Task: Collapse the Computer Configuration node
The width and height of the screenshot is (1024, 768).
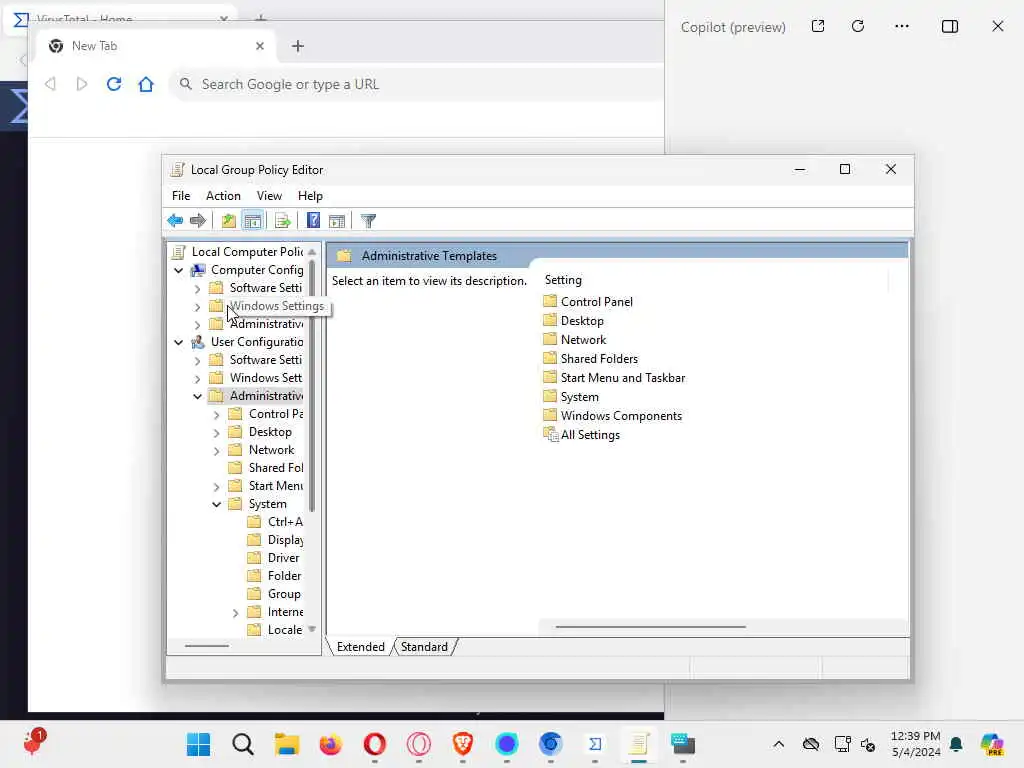Action: tap(178, 270)
